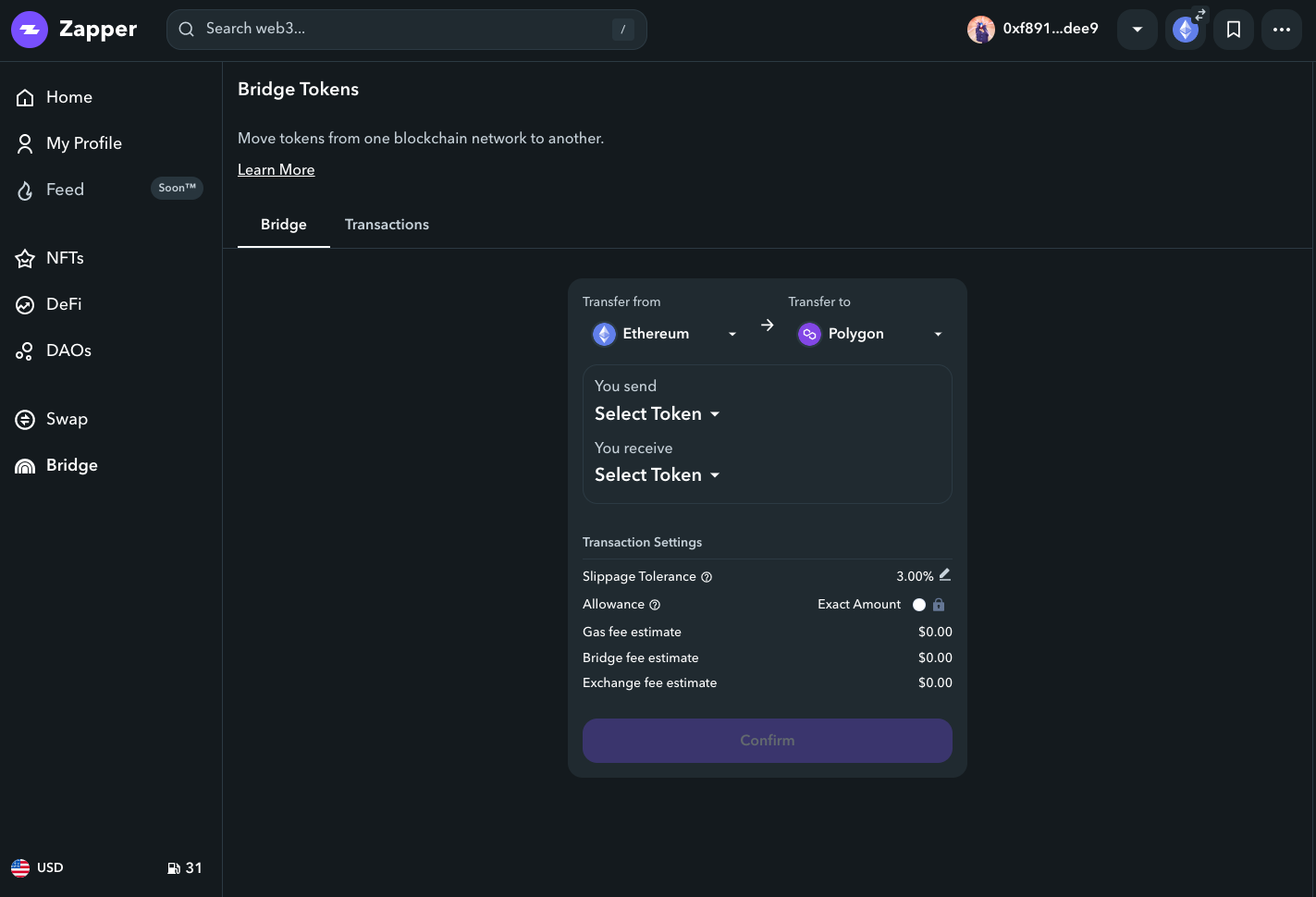The image size is (1316, 897).
Task: Click the Learn More link
Action: 276,170
